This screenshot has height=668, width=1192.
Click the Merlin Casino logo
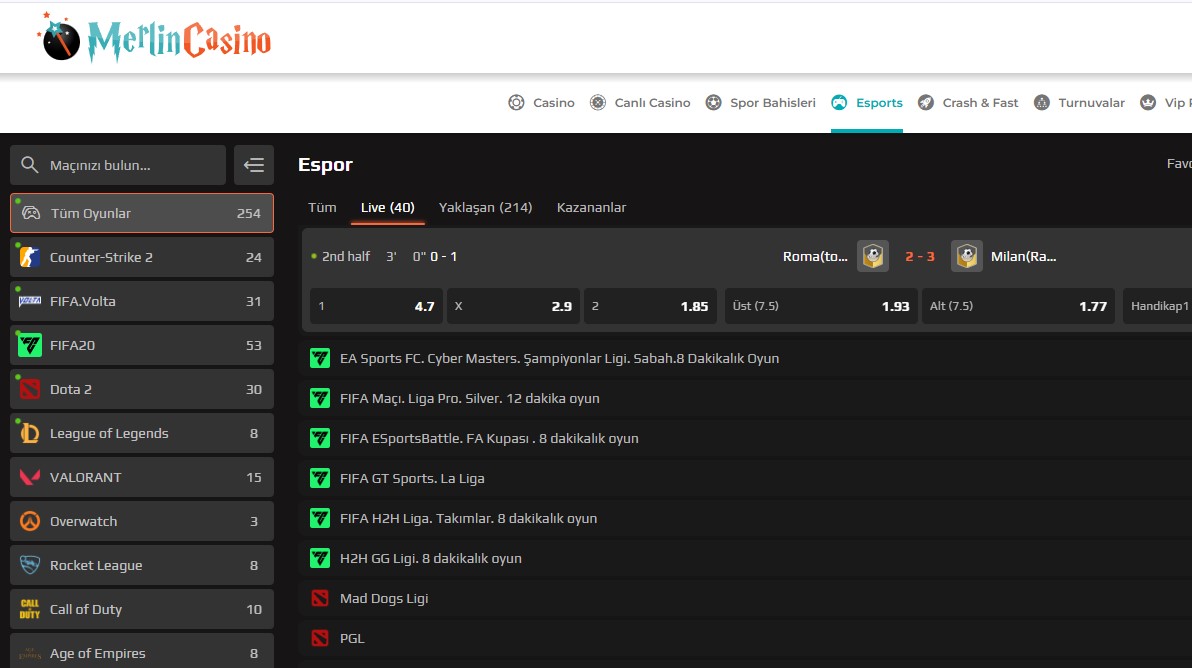pyautogui.click(x=155, y=38)
